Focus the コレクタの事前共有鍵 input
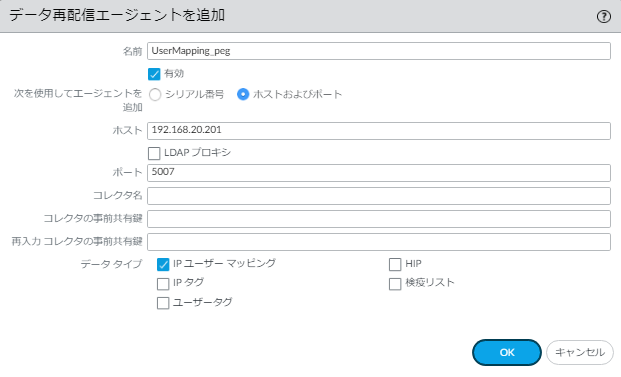This screenshot has height=377, width=621. 379,219
